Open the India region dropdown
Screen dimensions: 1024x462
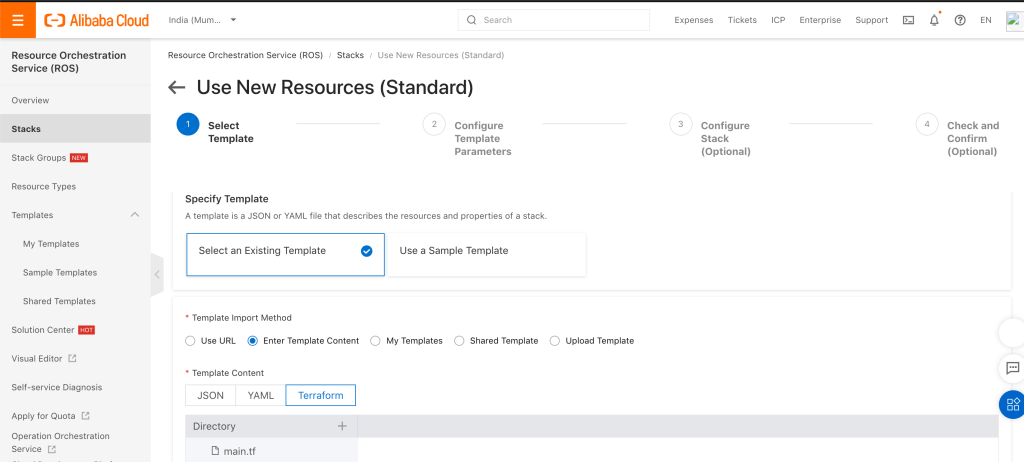203,20
